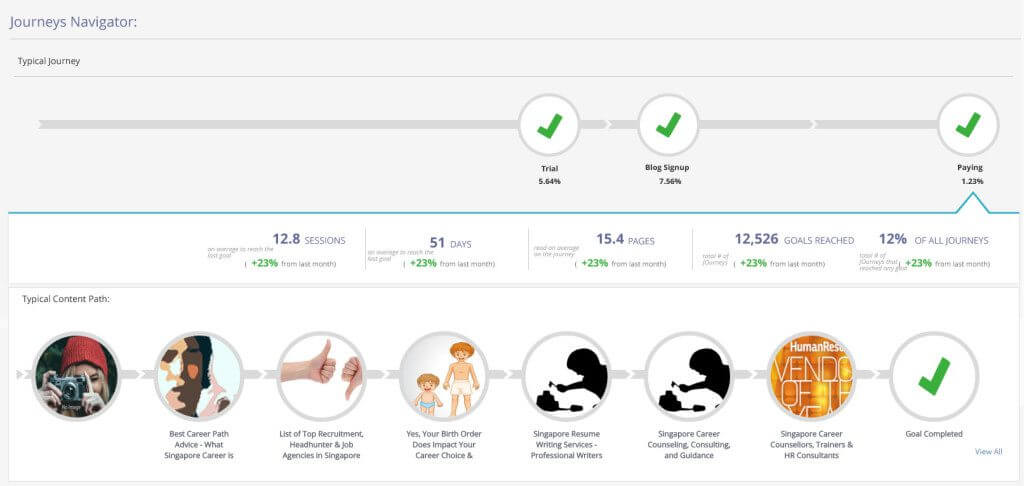Click the Goal Completed green checkmark
Image resolution: width=1024 pixels, height=486 pixels.
(x=934, y=376)
